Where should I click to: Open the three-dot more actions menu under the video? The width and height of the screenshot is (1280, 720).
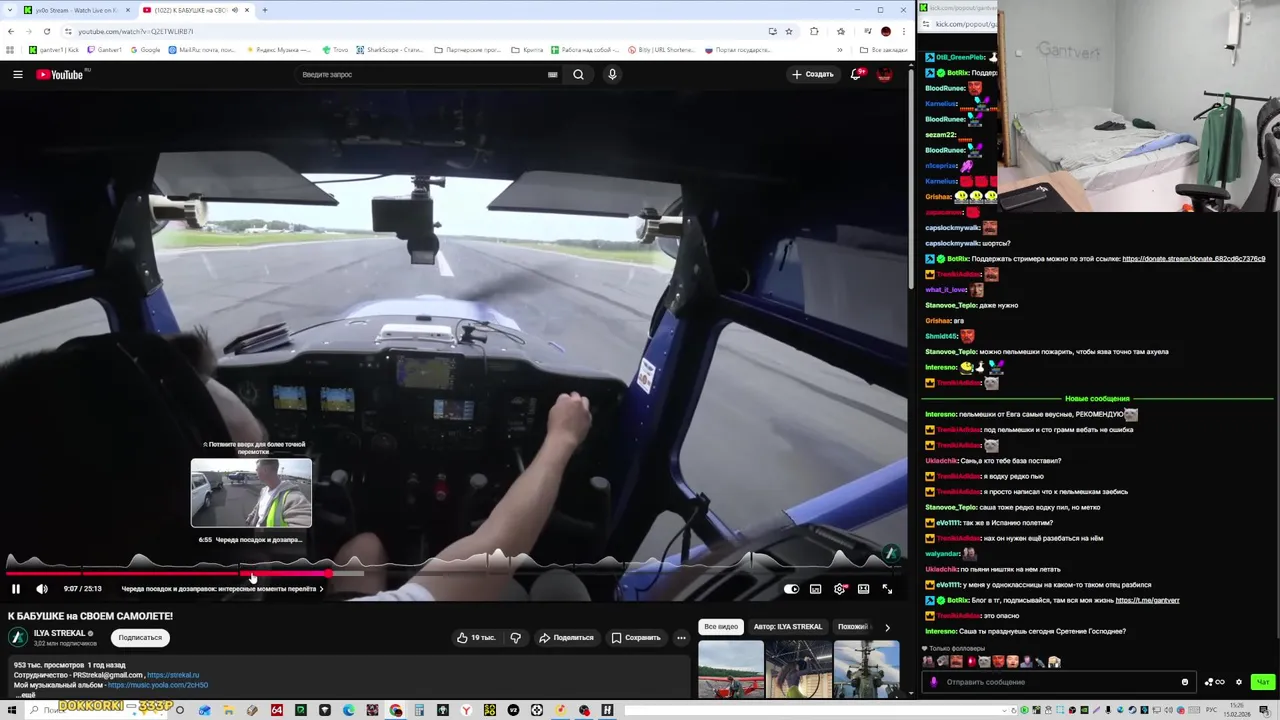click(681, 637)
